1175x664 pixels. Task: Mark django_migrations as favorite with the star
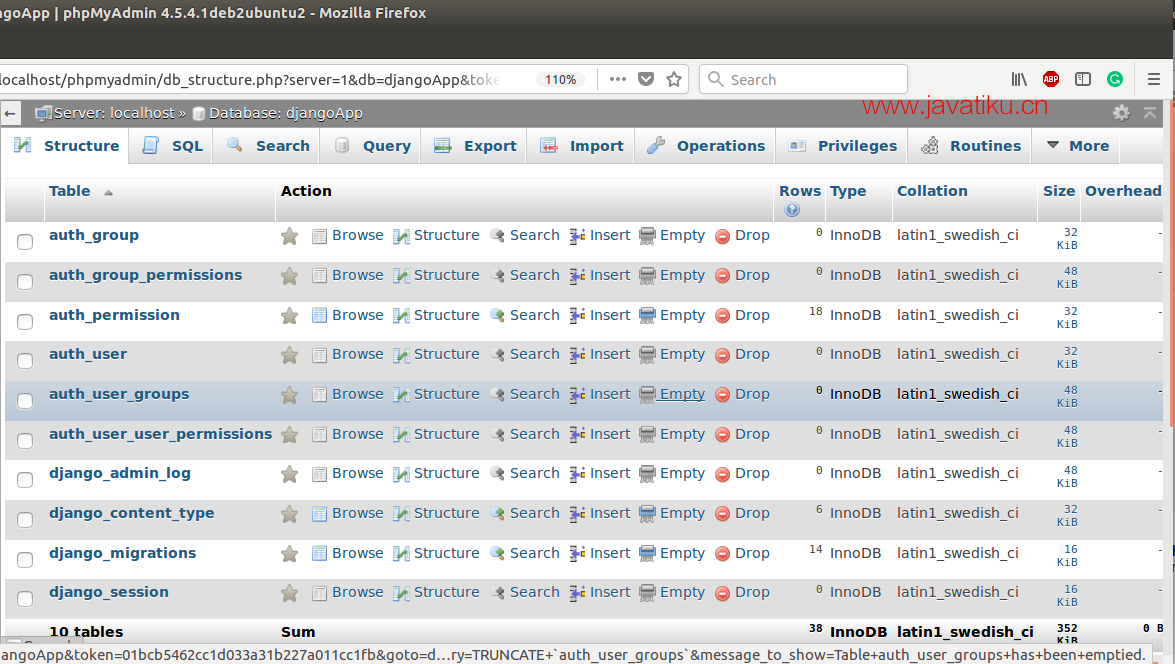coord(289,554)
